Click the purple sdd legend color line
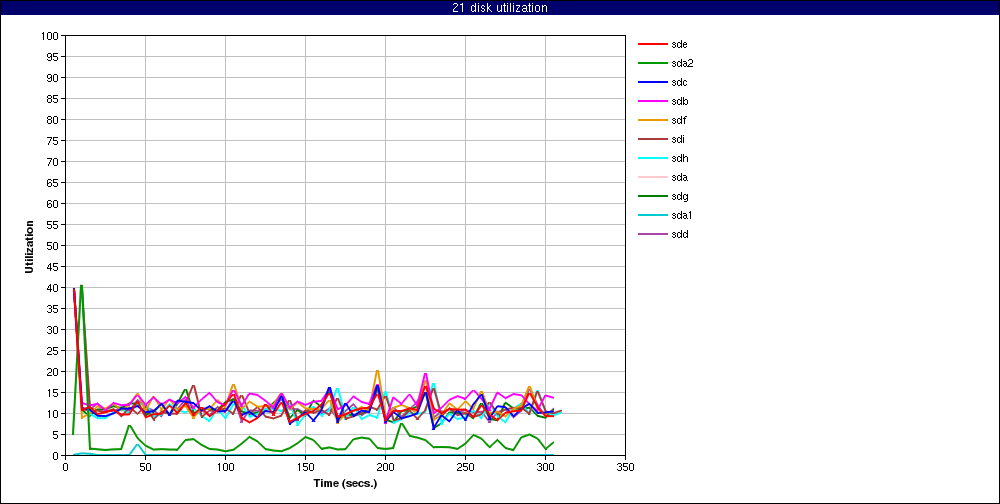Screen dimensions: 1000x504 click(x=652, y=234)
